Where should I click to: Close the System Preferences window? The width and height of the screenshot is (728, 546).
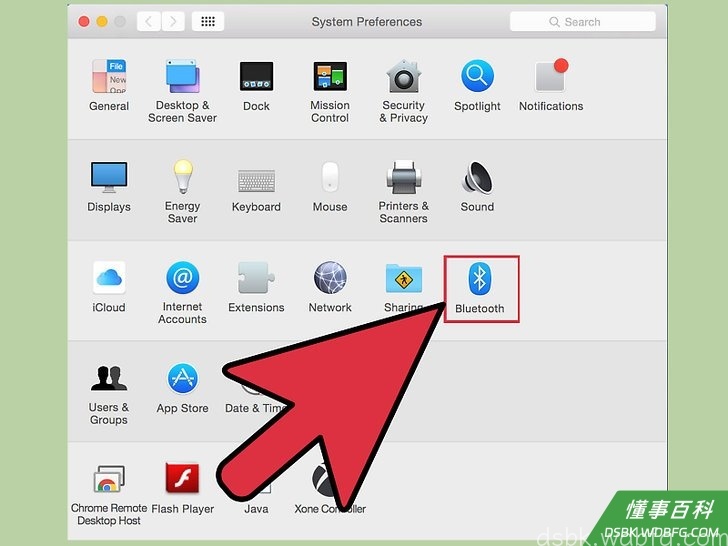click(84, 21)
